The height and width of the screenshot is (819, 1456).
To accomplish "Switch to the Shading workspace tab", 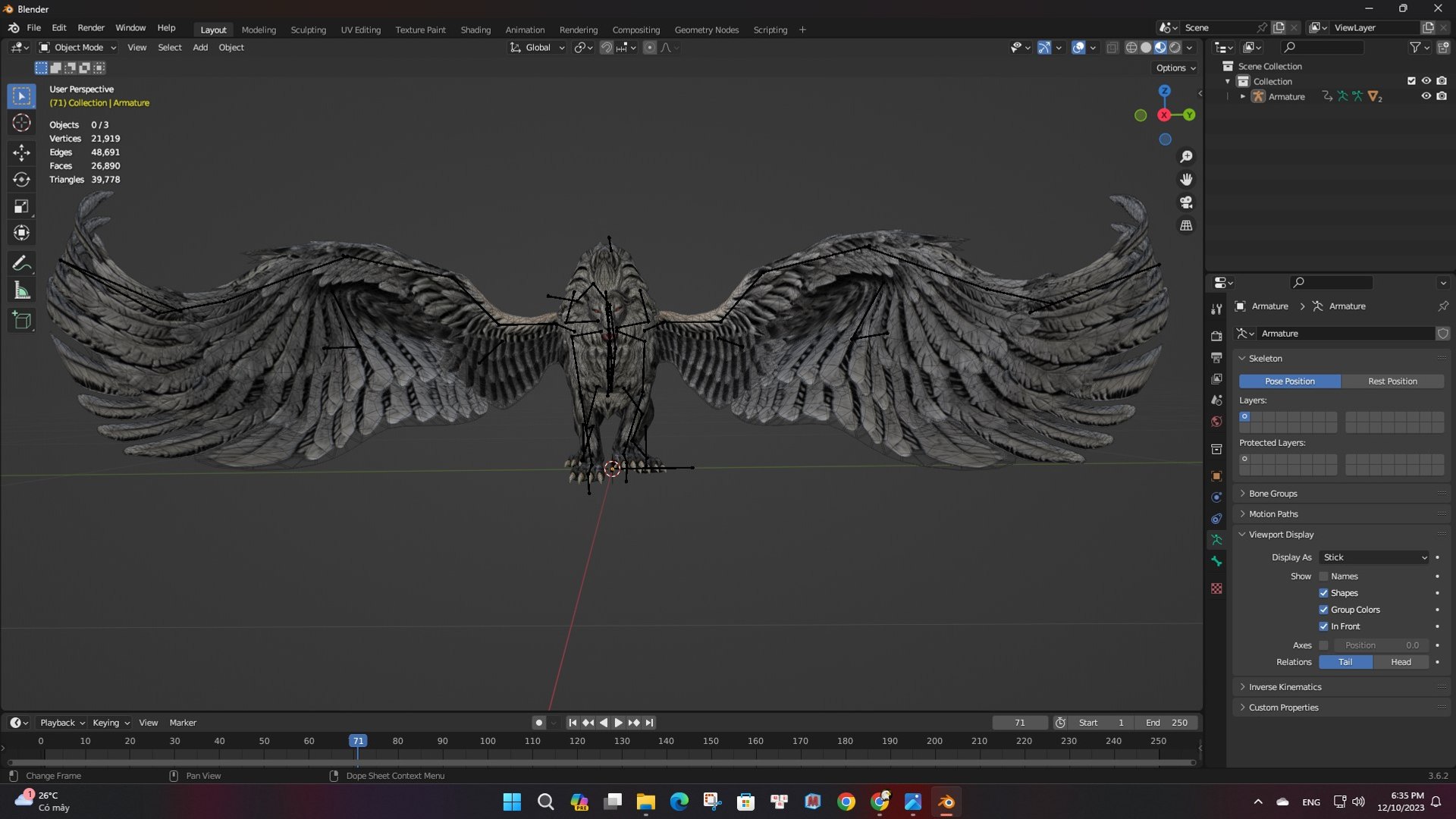I will (475, 30).
